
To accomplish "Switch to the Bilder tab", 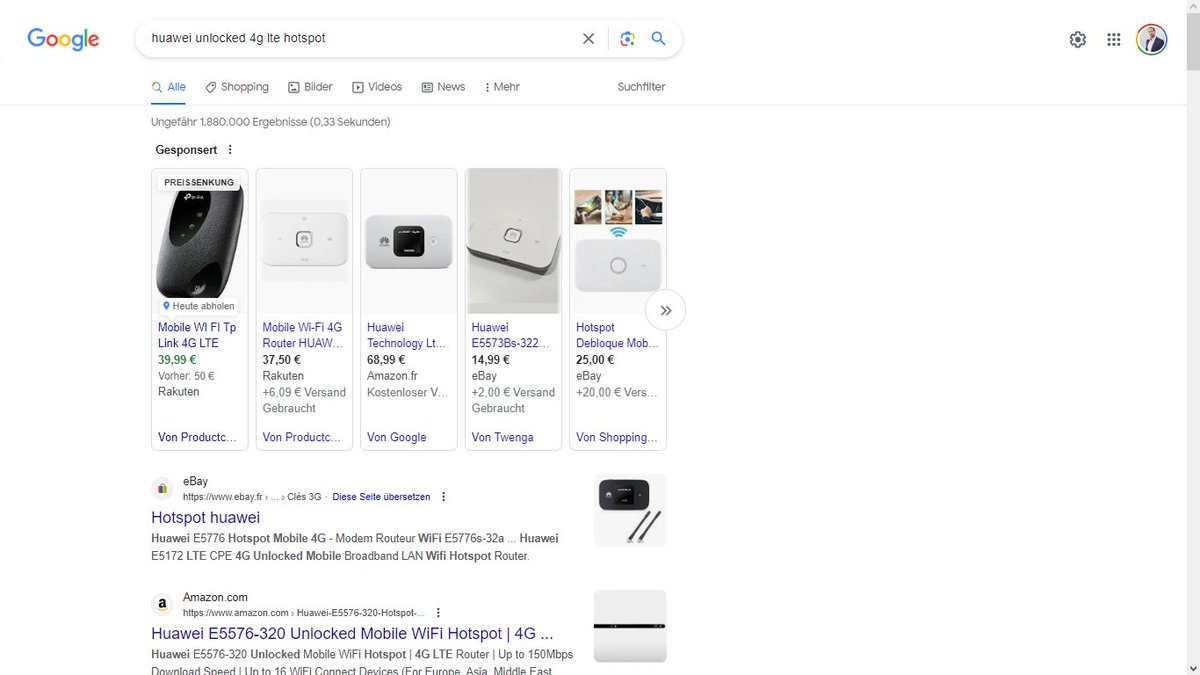I will [x=310, y=87].
